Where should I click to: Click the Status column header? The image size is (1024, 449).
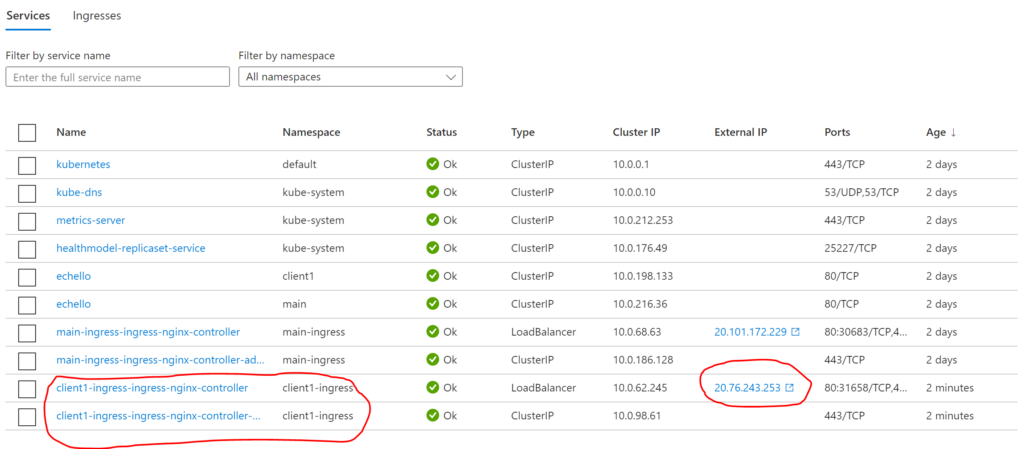[441, 132]
